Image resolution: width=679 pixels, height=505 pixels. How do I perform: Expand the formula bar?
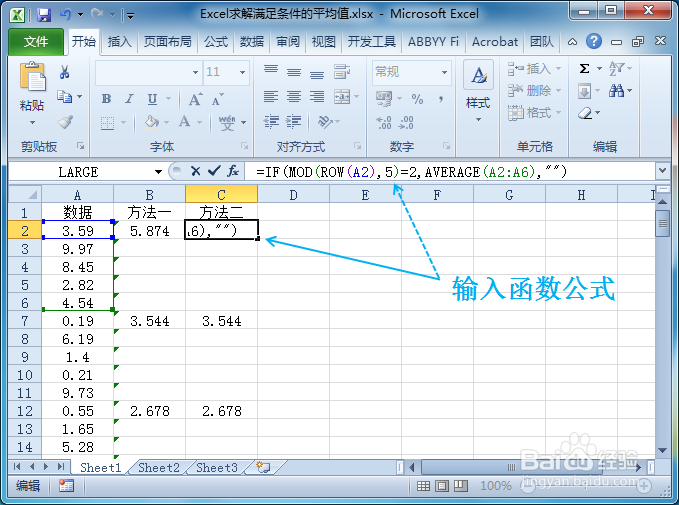(x=662, y=171)
